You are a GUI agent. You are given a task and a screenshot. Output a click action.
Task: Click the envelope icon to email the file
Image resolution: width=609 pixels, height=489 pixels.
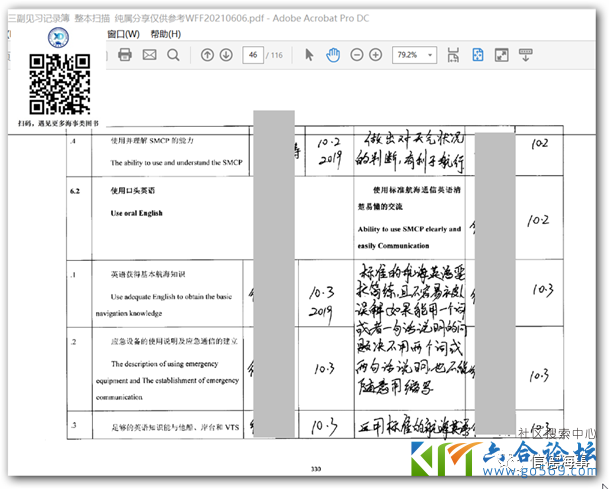(x=149, y=54)
